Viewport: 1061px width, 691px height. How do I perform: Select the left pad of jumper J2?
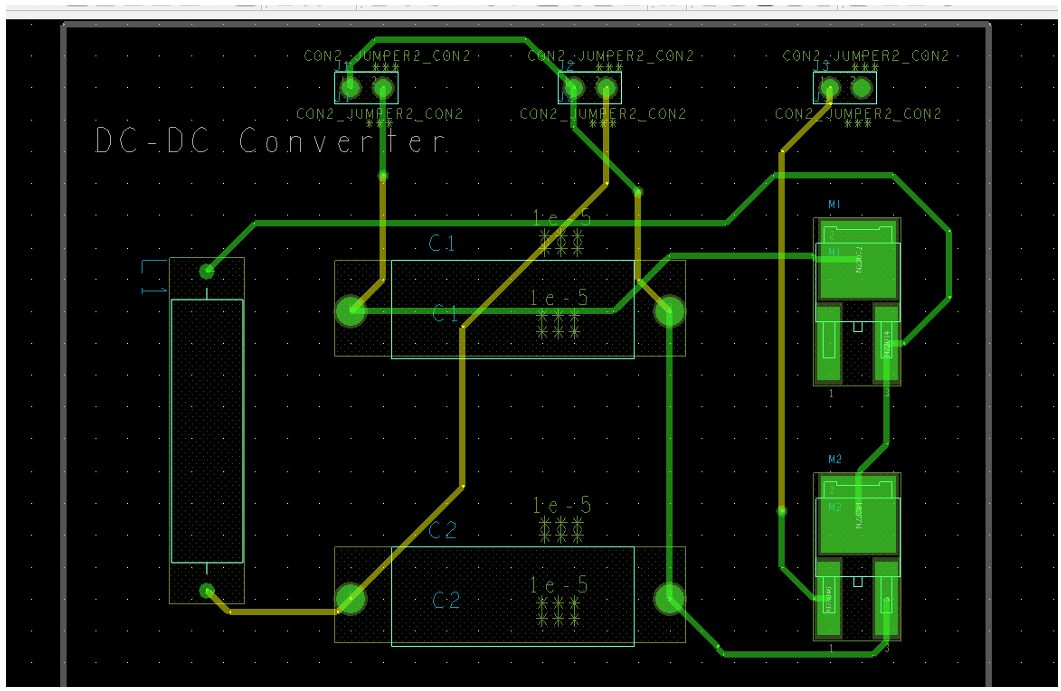[x=572, y=90]
